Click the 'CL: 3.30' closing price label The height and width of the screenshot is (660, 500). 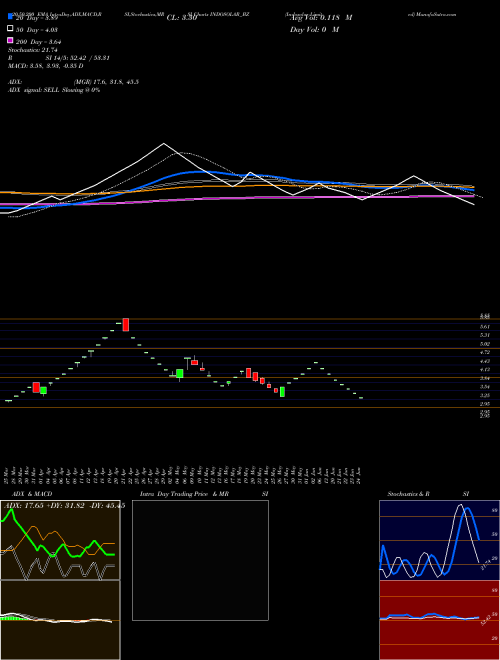pos(182,18)
